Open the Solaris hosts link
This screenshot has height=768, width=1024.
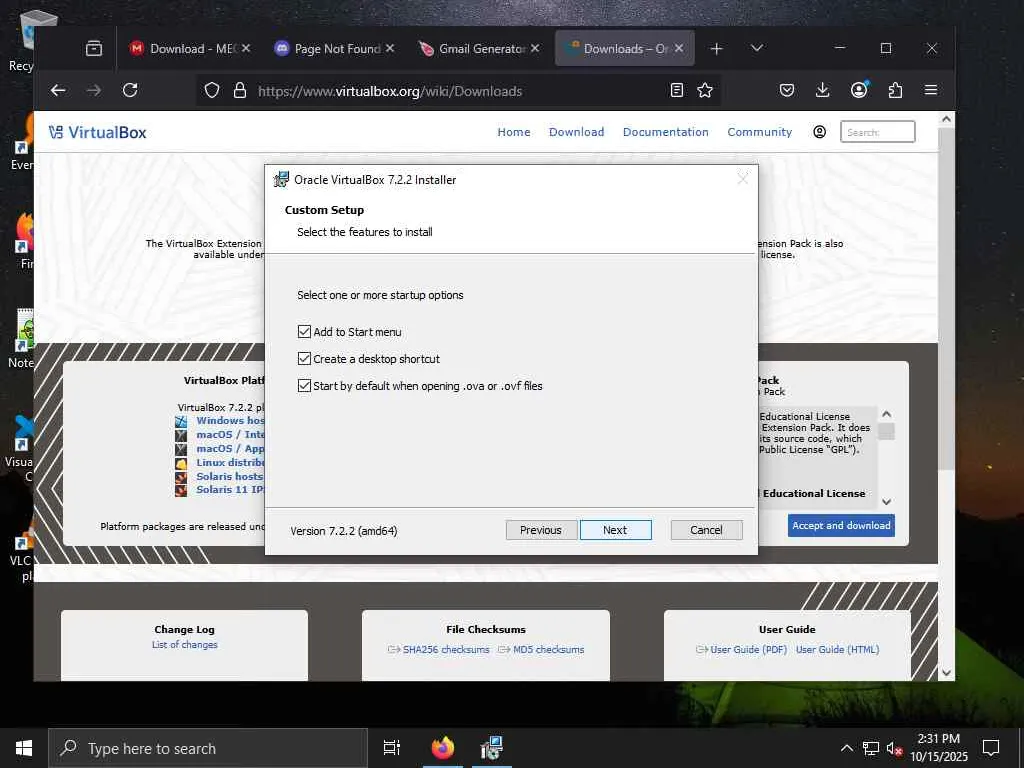click(229, 476)
